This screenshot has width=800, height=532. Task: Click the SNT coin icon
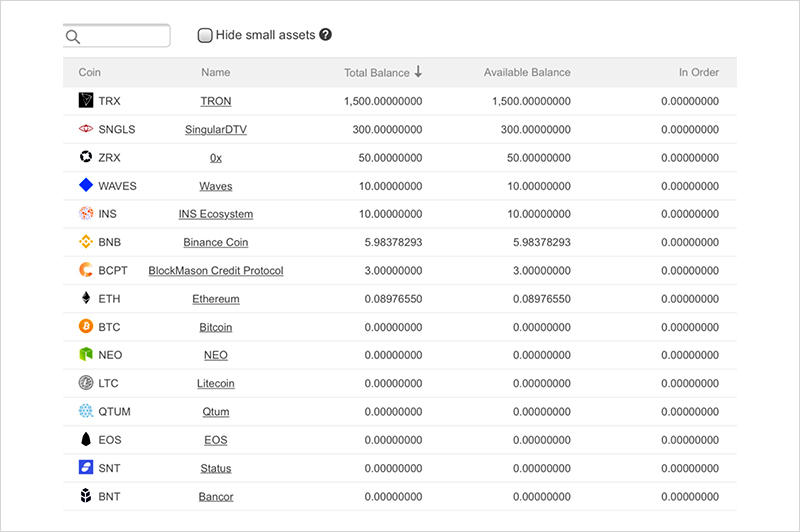click(86, 467)
